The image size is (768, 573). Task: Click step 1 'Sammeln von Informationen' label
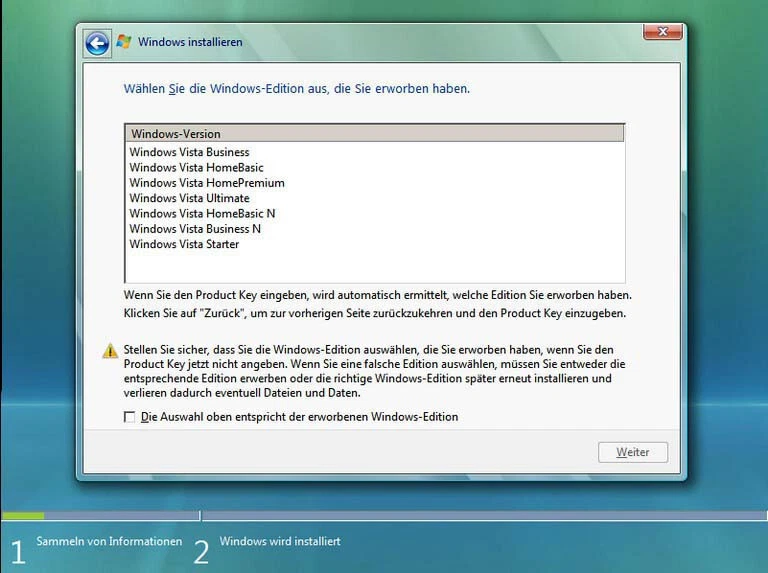point(109,541)
